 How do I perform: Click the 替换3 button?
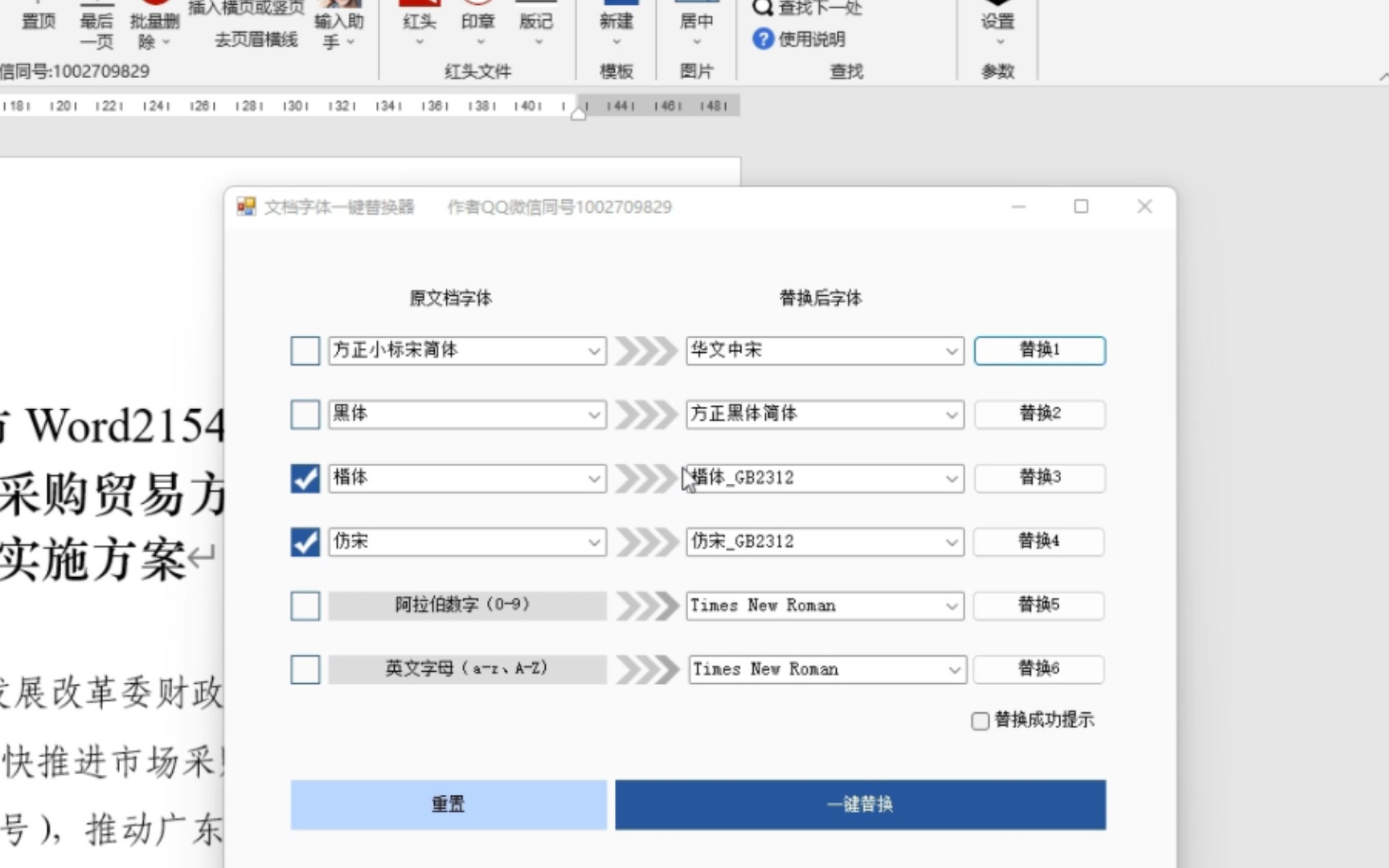click(x=1039, y=477)
